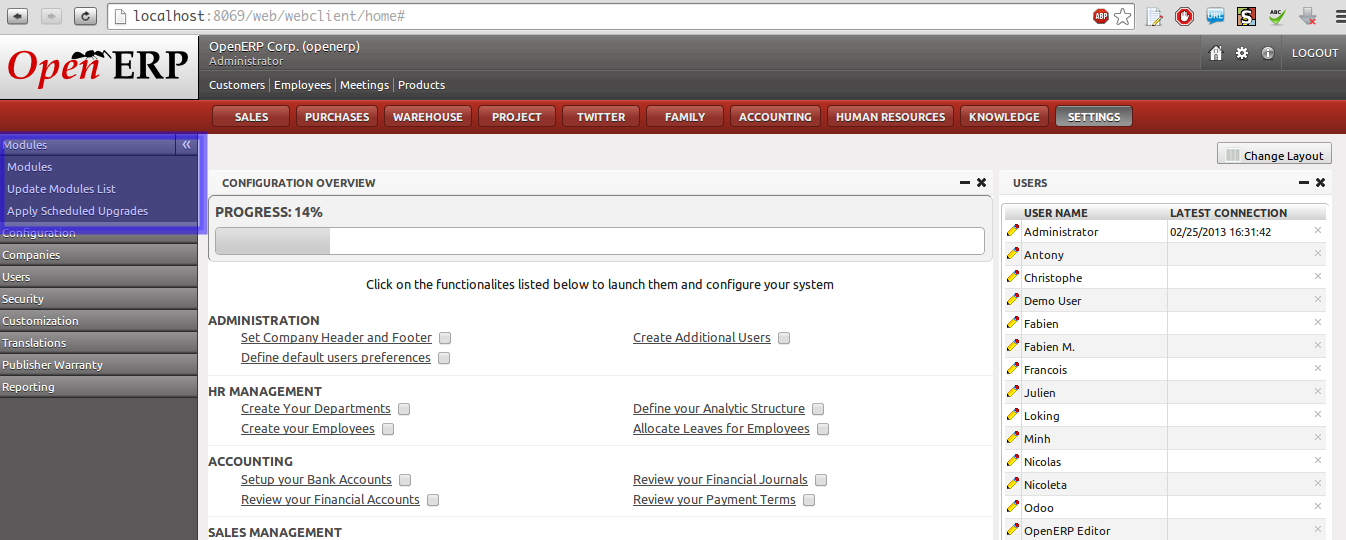Expand the Reporting sidebar section
Image resolution: width=1346 pixels, height=540 pixels.
point(99,387)
